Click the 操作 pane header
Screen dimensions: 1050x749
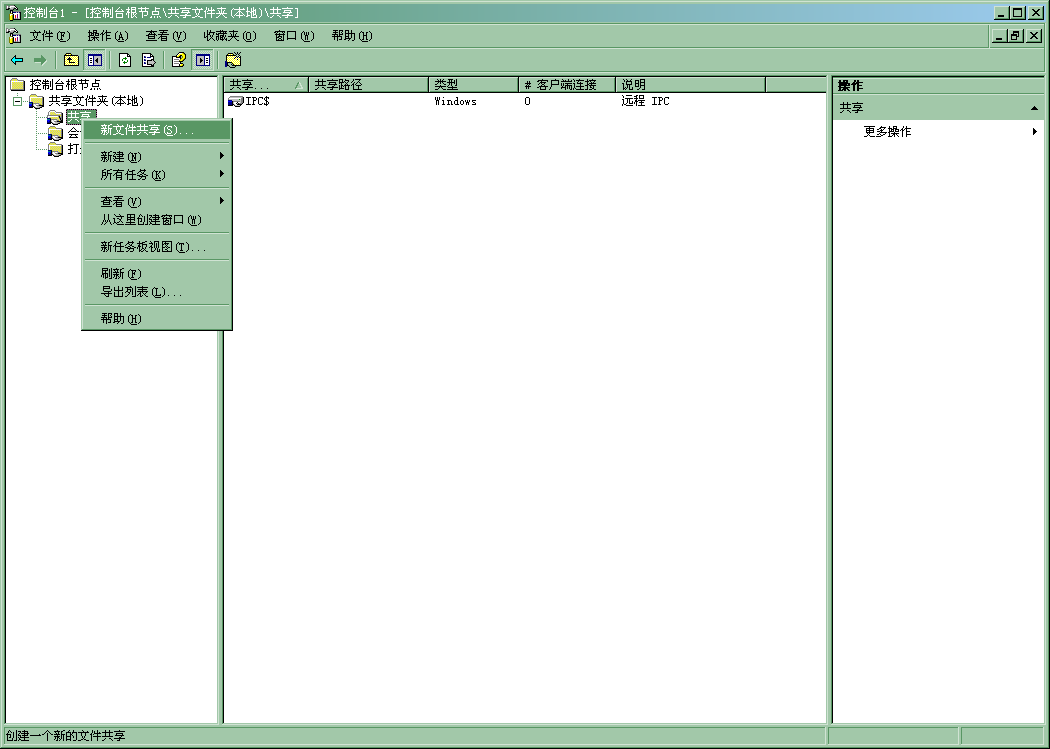pyautogui.click(x=938, y=86)
